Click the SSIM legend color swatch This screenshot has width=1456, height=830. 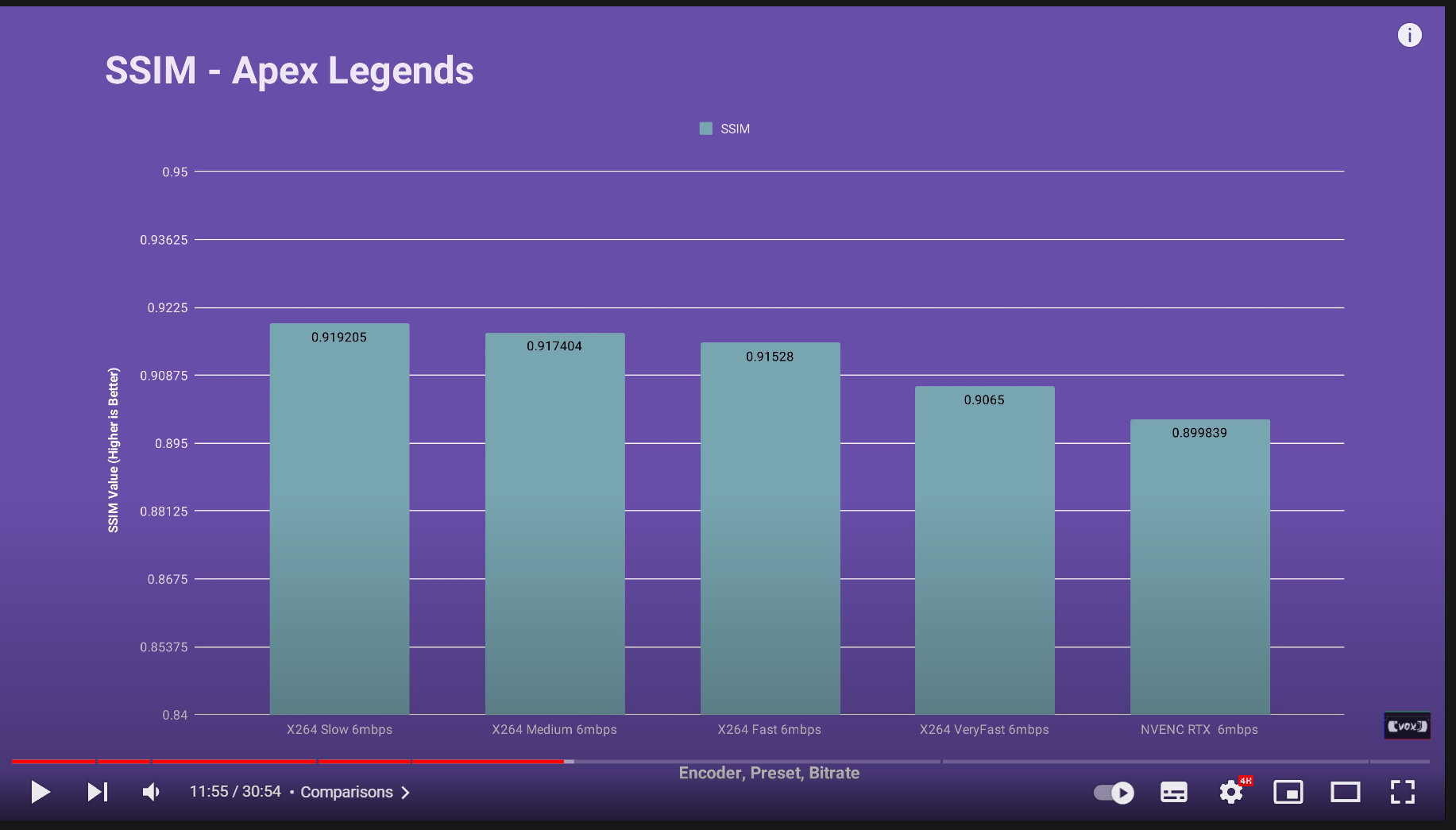coord(705,129)
